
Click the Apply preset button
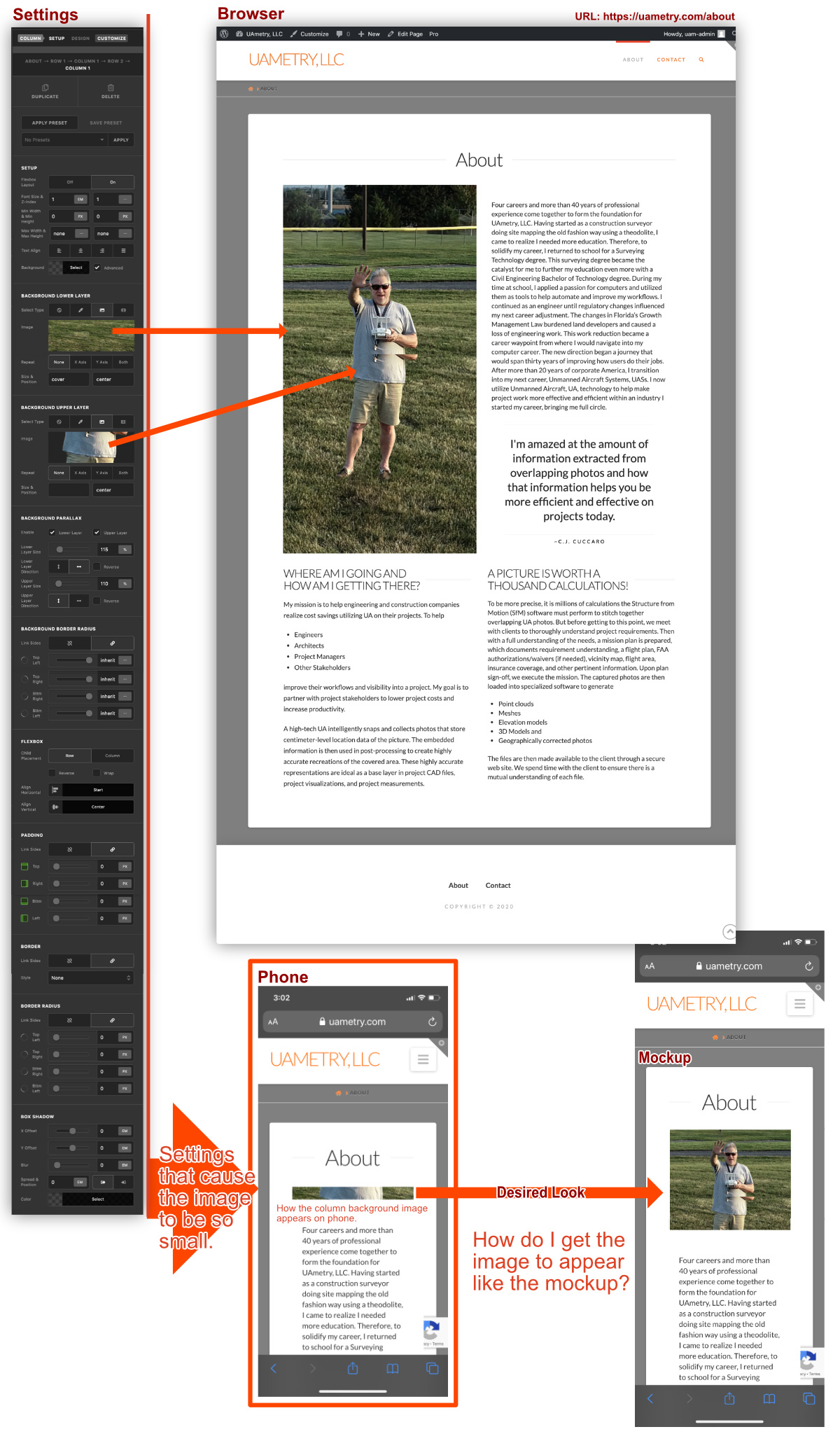point(121,139)
